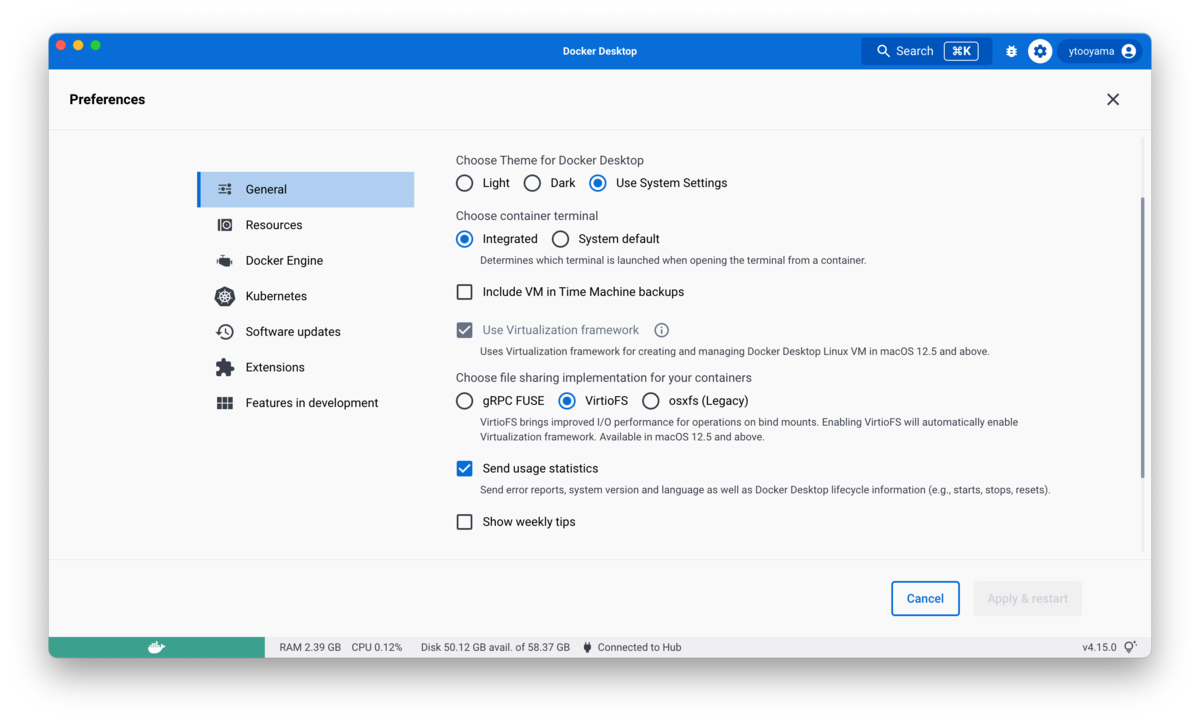
Task: Click the Software updates clock icon
Action: [225, 332]
